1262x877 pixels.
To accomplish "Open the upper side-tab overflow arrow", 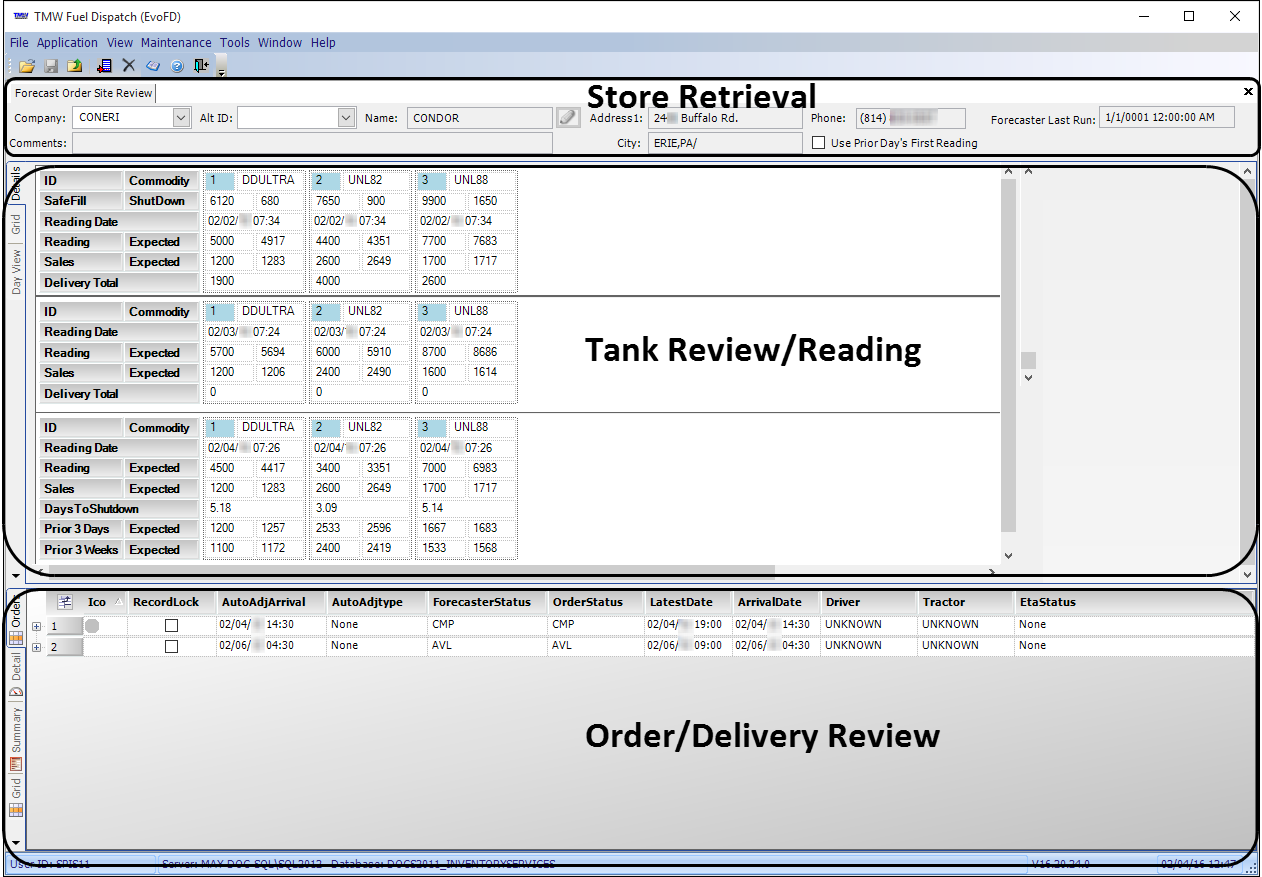I will tap(15, 577).
